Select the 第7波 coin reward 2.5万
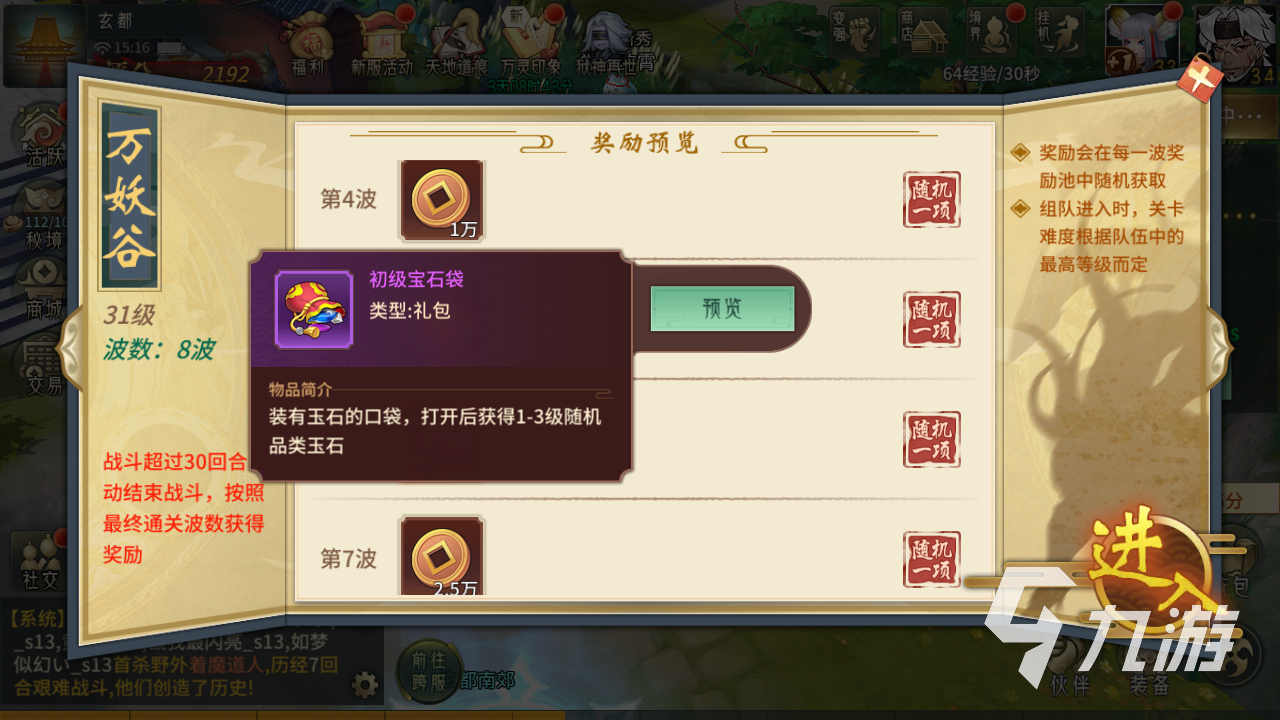The height and width of the screenshot is (720, 1280). pos(442,556)
